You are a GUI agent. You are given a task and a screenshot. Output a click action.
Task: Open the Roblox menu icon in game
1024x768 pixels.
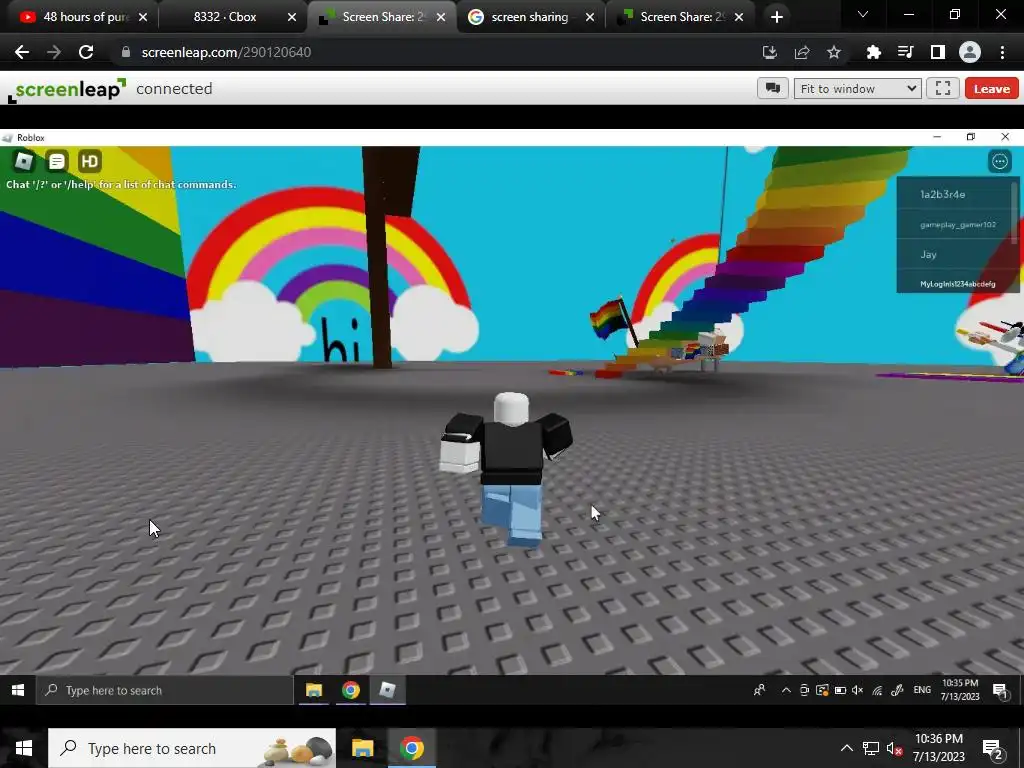click(24, 161)
